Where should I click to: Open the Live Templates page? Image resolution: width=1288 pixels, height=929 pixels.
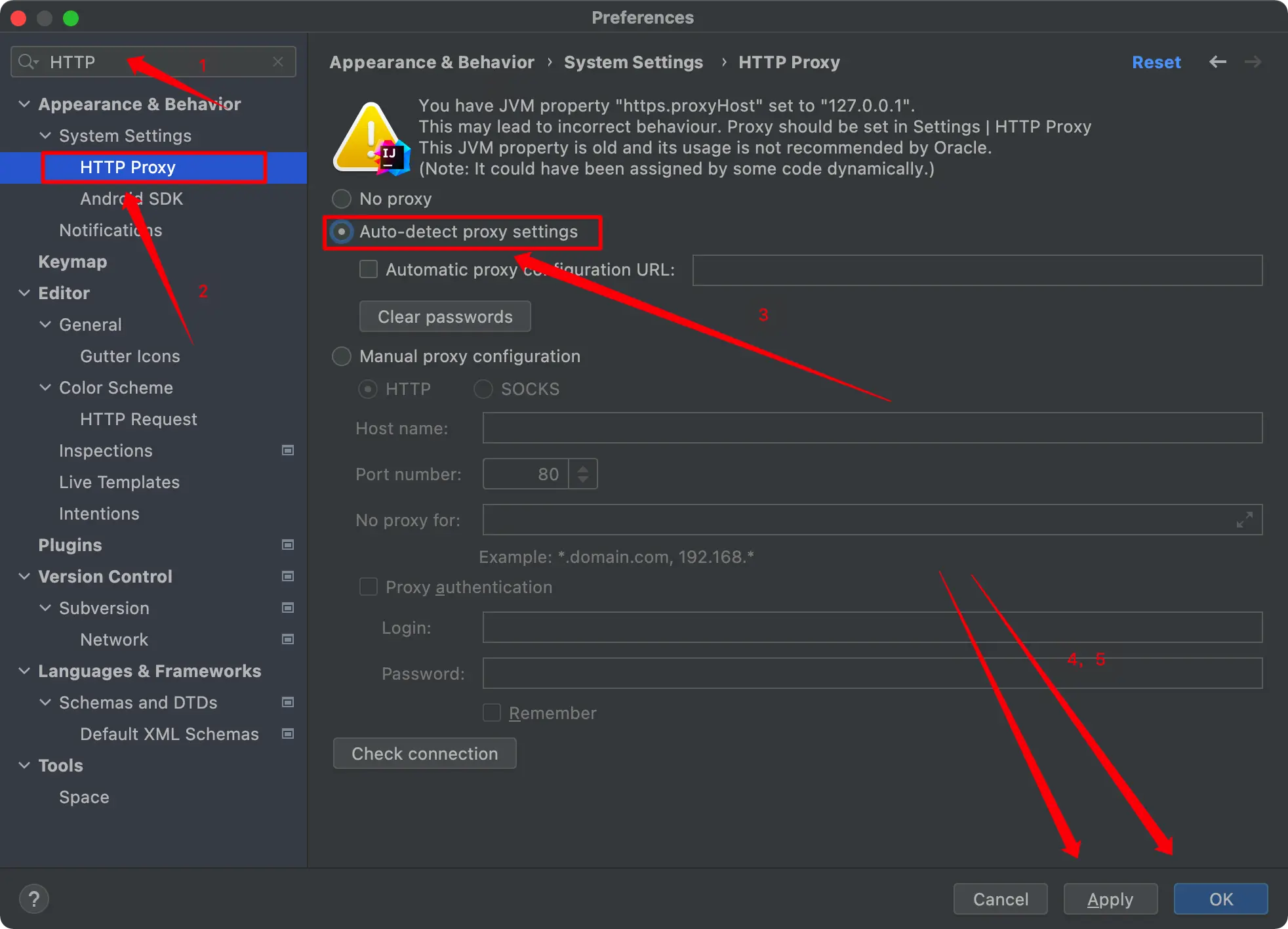[119, 482]
